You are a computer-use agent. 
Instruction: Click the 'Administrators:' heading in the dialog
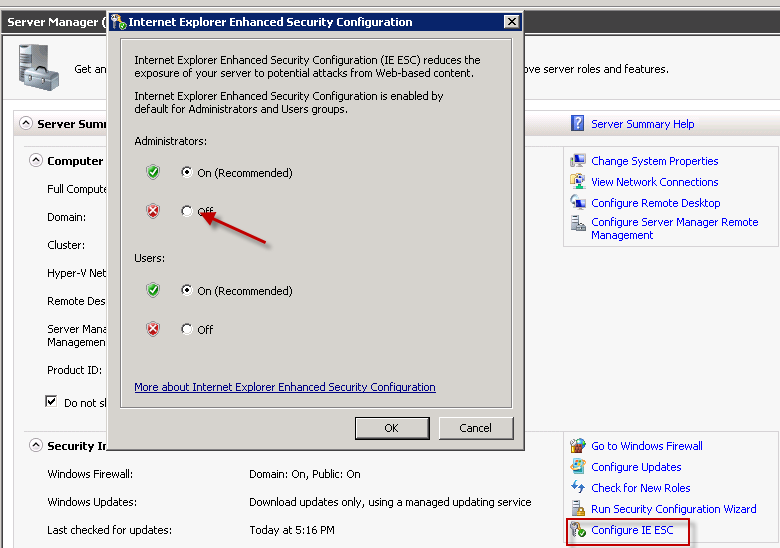point(171,141)
